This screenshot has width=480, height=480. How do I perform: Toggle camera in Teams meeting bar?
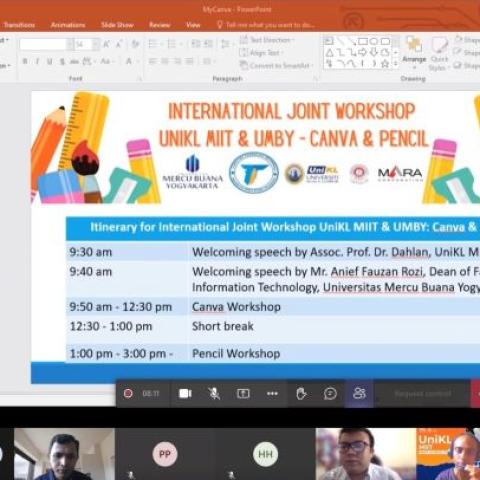tap(185, 394)
